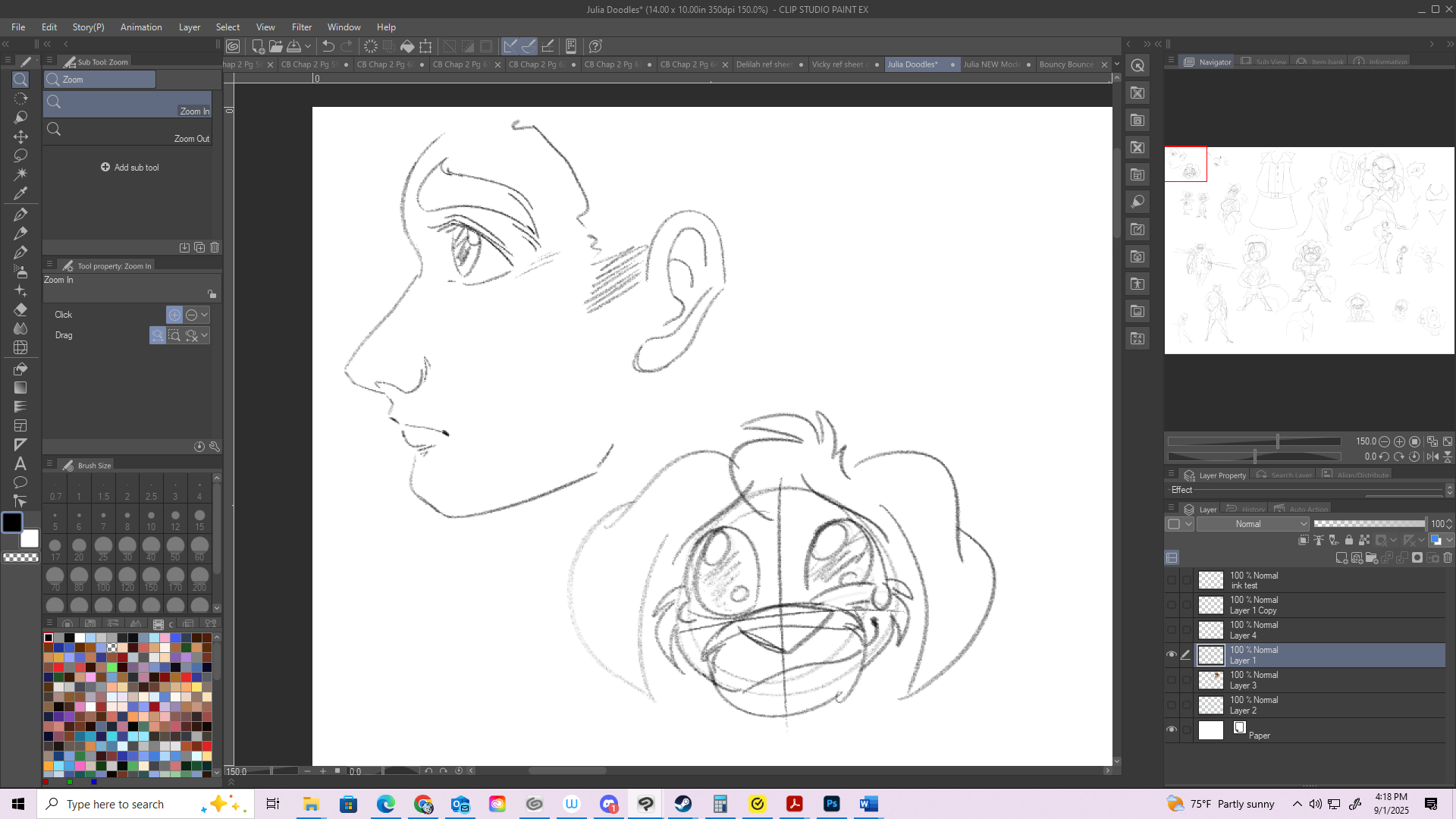Switch to the Bouncy Bounce document tab

click(1065, 64)
